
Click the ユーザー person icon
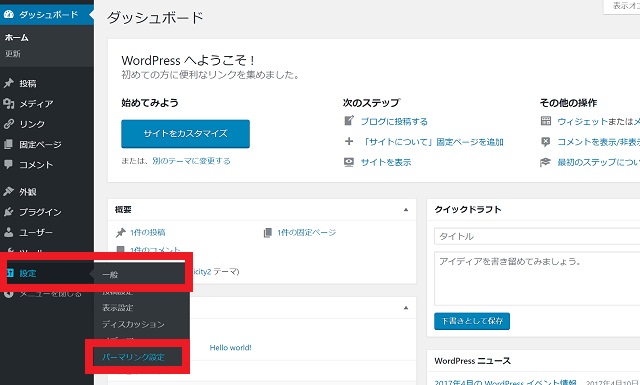click(9, 232)
